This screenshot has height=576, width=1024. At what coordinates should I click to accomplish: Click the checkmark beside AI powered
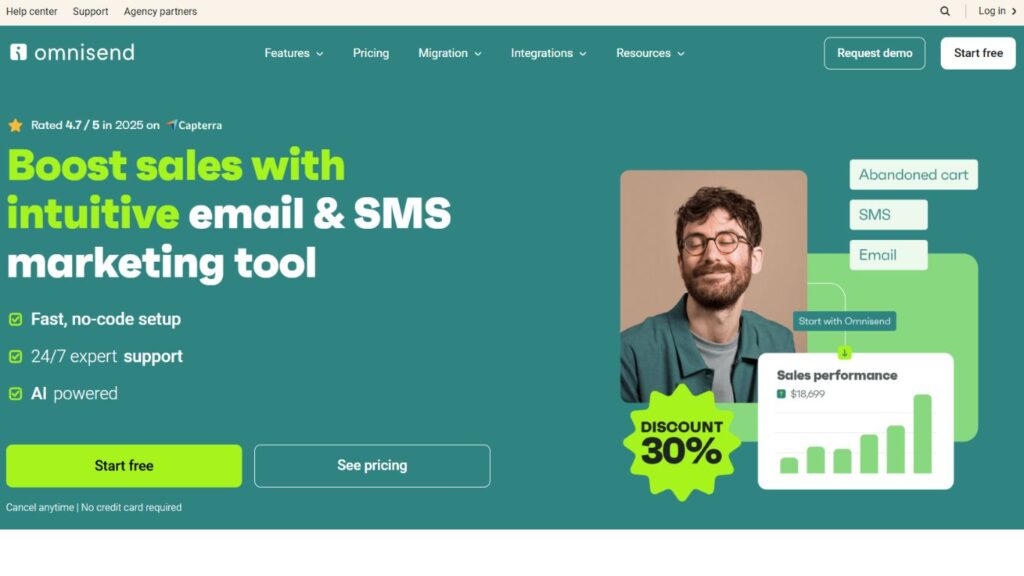16,394
